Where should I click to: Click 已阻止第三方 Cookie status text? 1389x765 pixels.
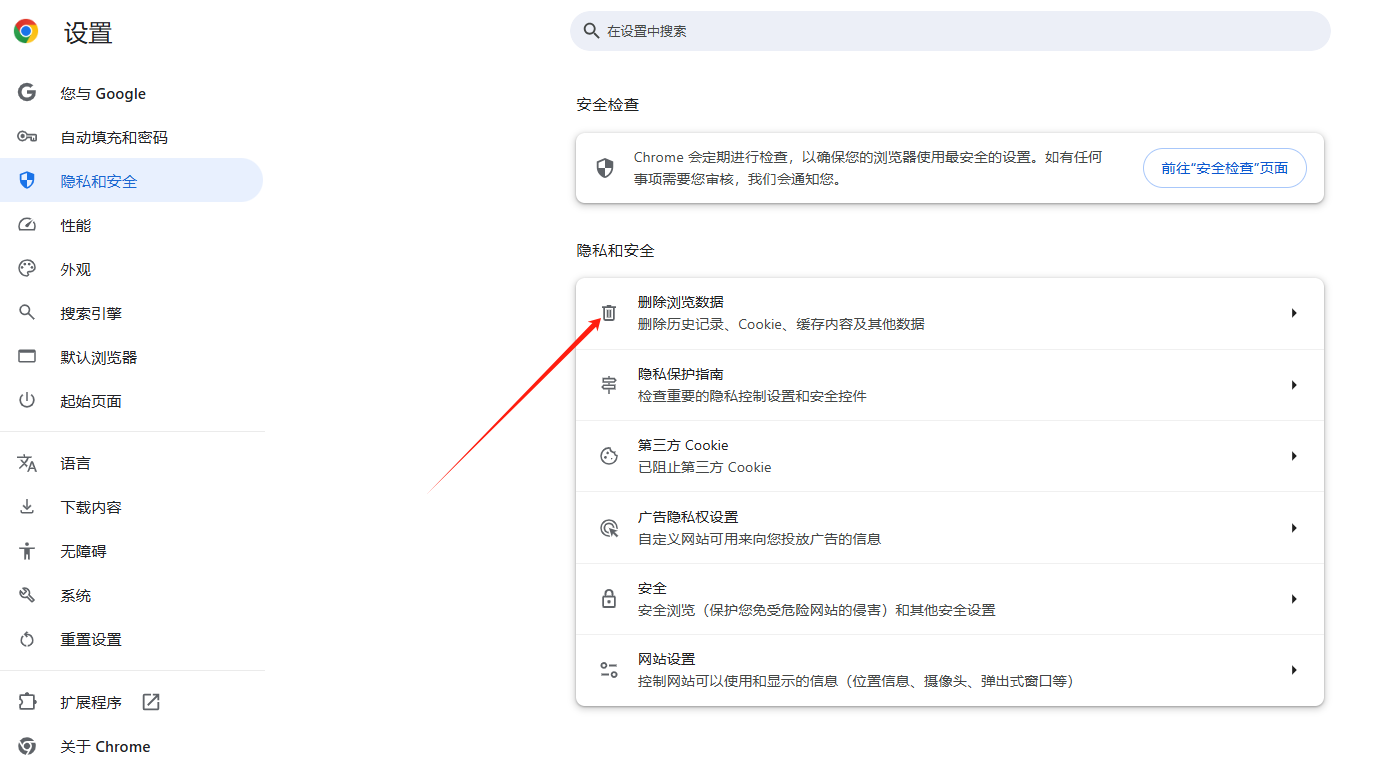coord(705,467)
